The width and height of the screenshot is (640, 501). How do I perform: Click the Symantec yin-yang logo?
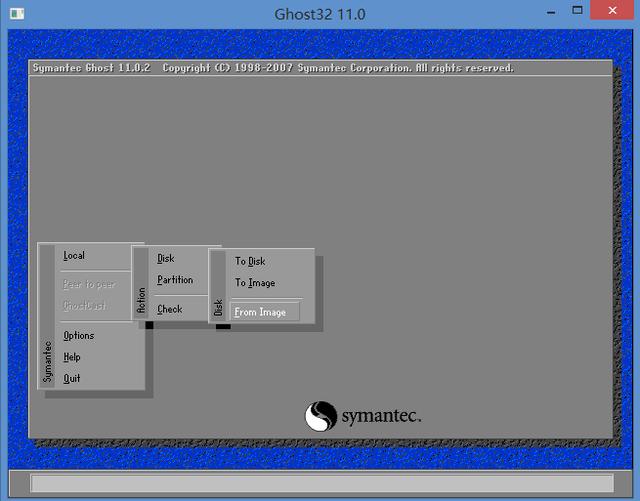[x=321, y=416]
